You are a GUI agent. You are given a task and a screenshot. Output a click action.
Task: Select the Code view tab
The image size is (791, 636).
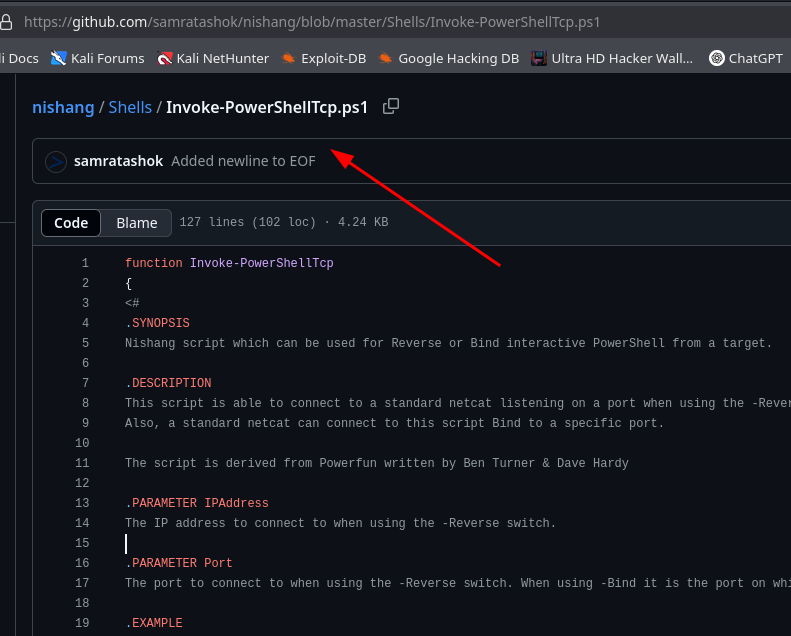(71, 223)
